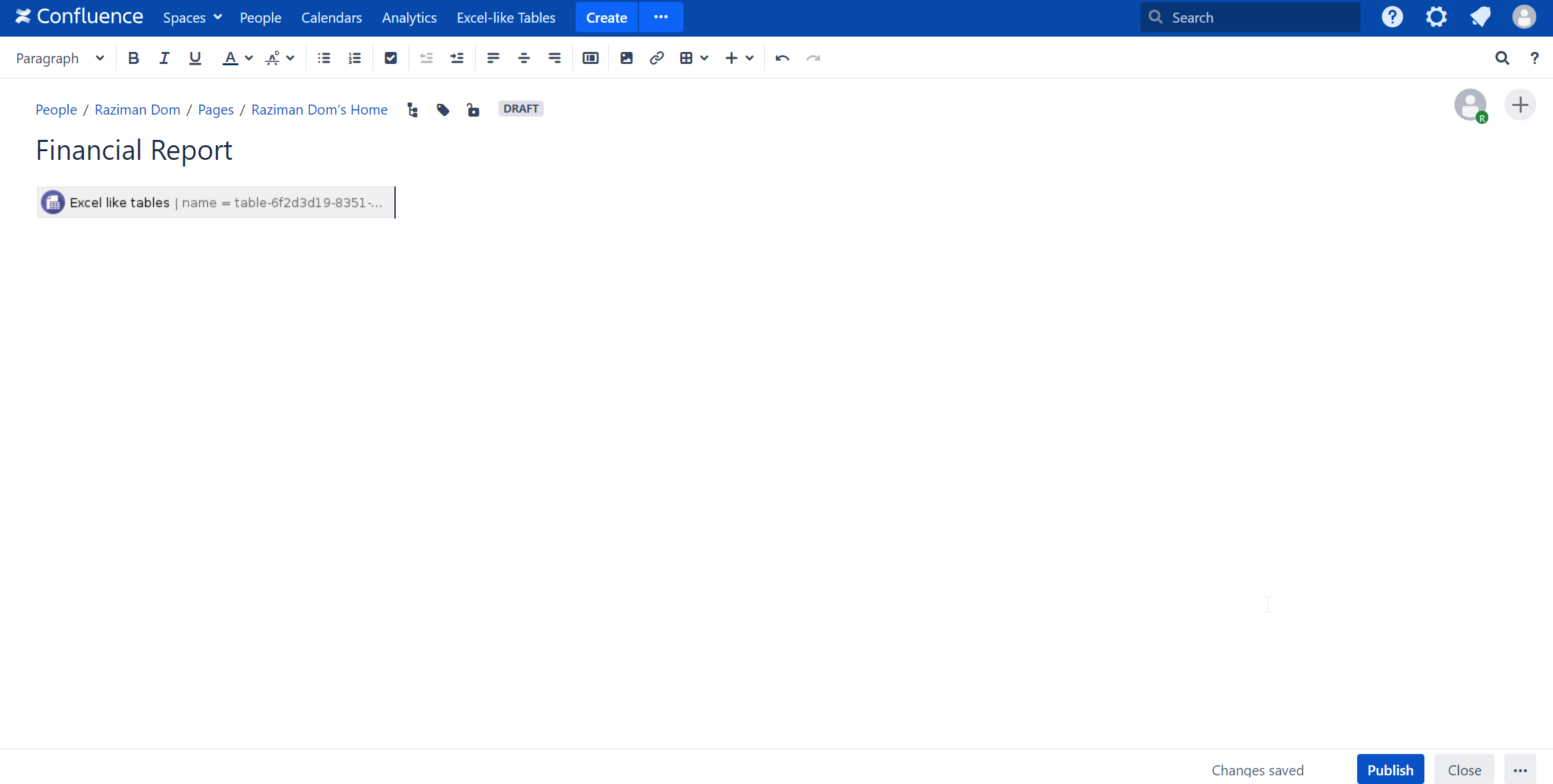Insert a task list checkbox

coord(390,59)
